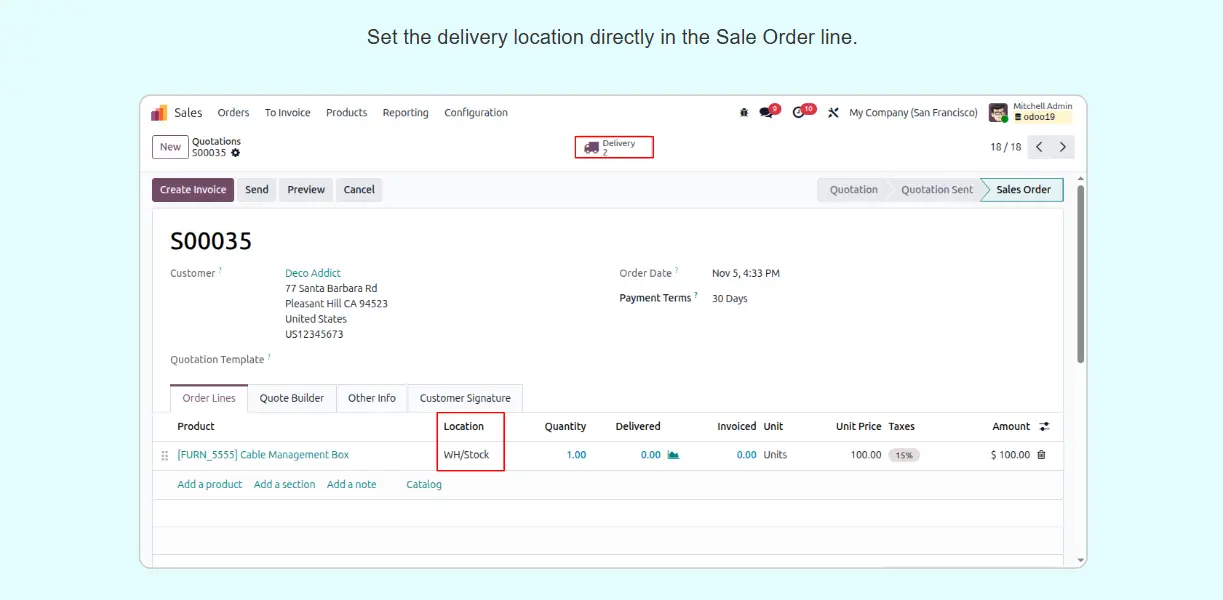1223x600 pixels.
Task: Expand the Reporting menu
Action: point(405,113)
